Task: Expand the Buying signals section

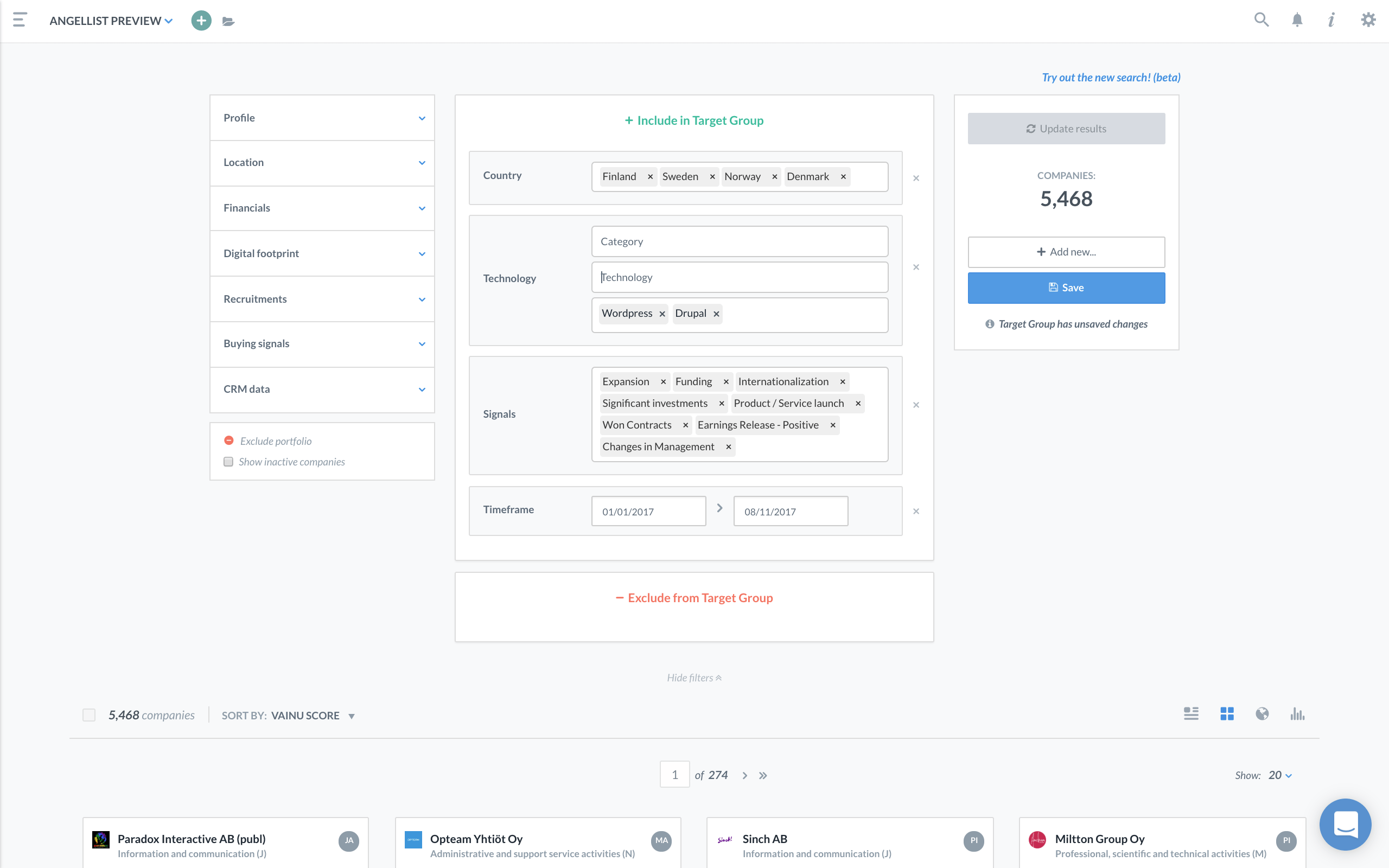Action: pos(322,343)
